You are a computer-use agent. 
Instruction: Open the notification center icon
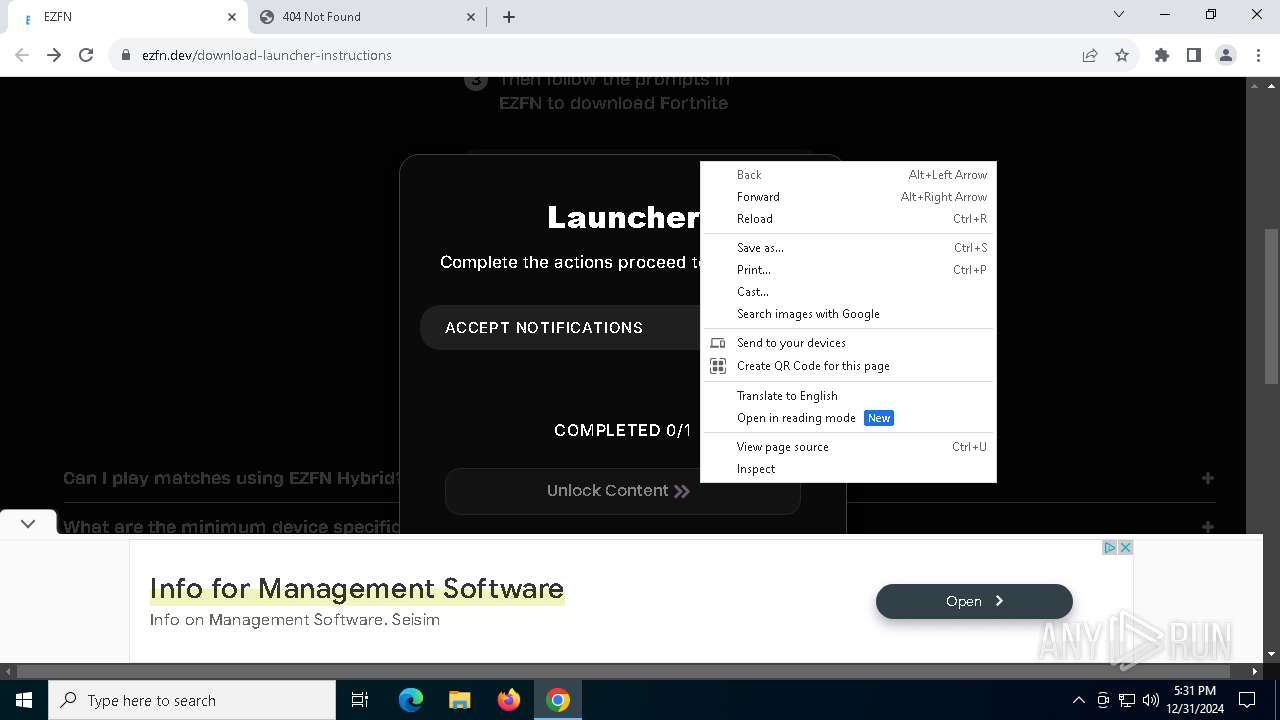1247,700
